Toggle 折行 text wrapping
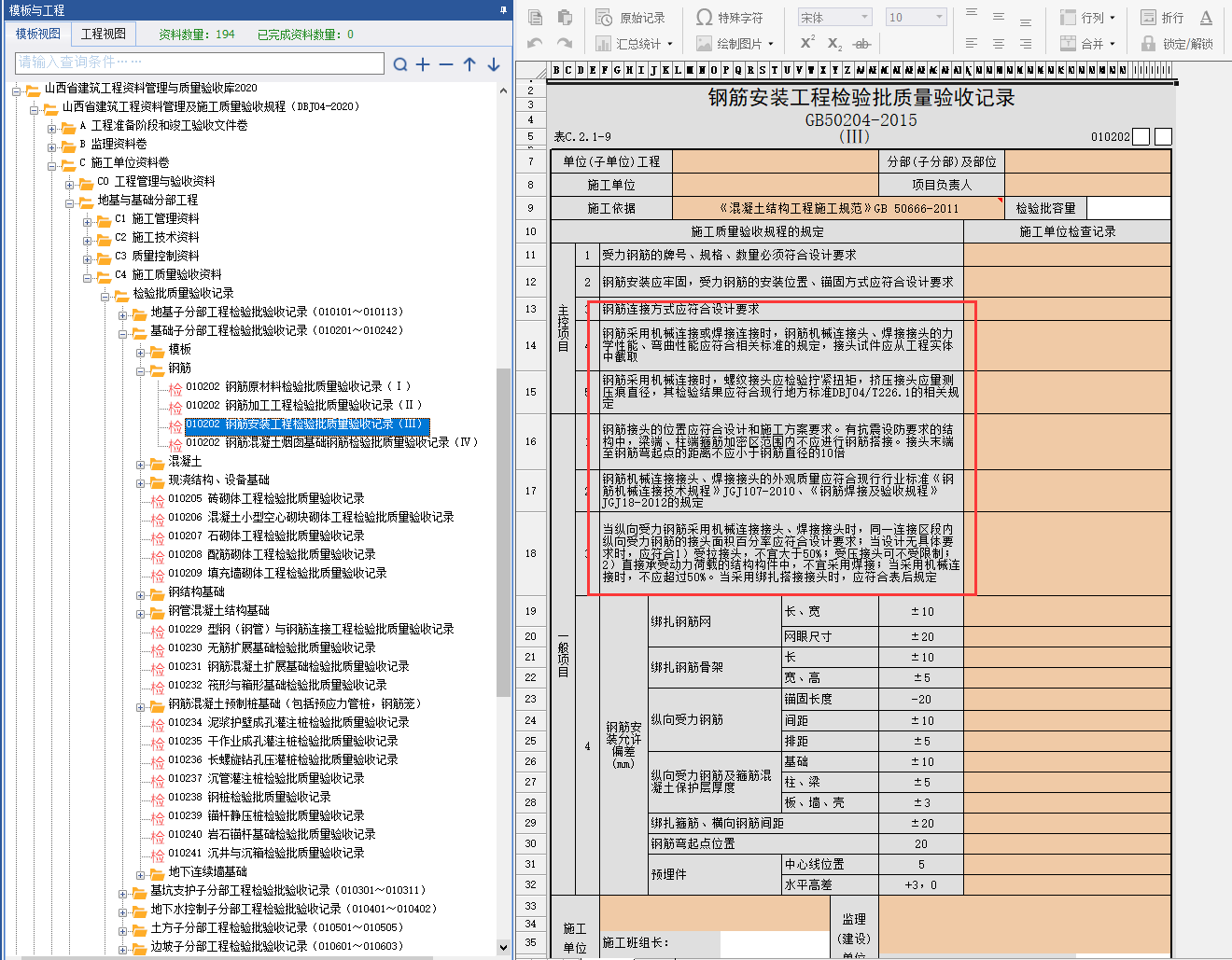This screenshot has height=960, width=1232. 1162,18
